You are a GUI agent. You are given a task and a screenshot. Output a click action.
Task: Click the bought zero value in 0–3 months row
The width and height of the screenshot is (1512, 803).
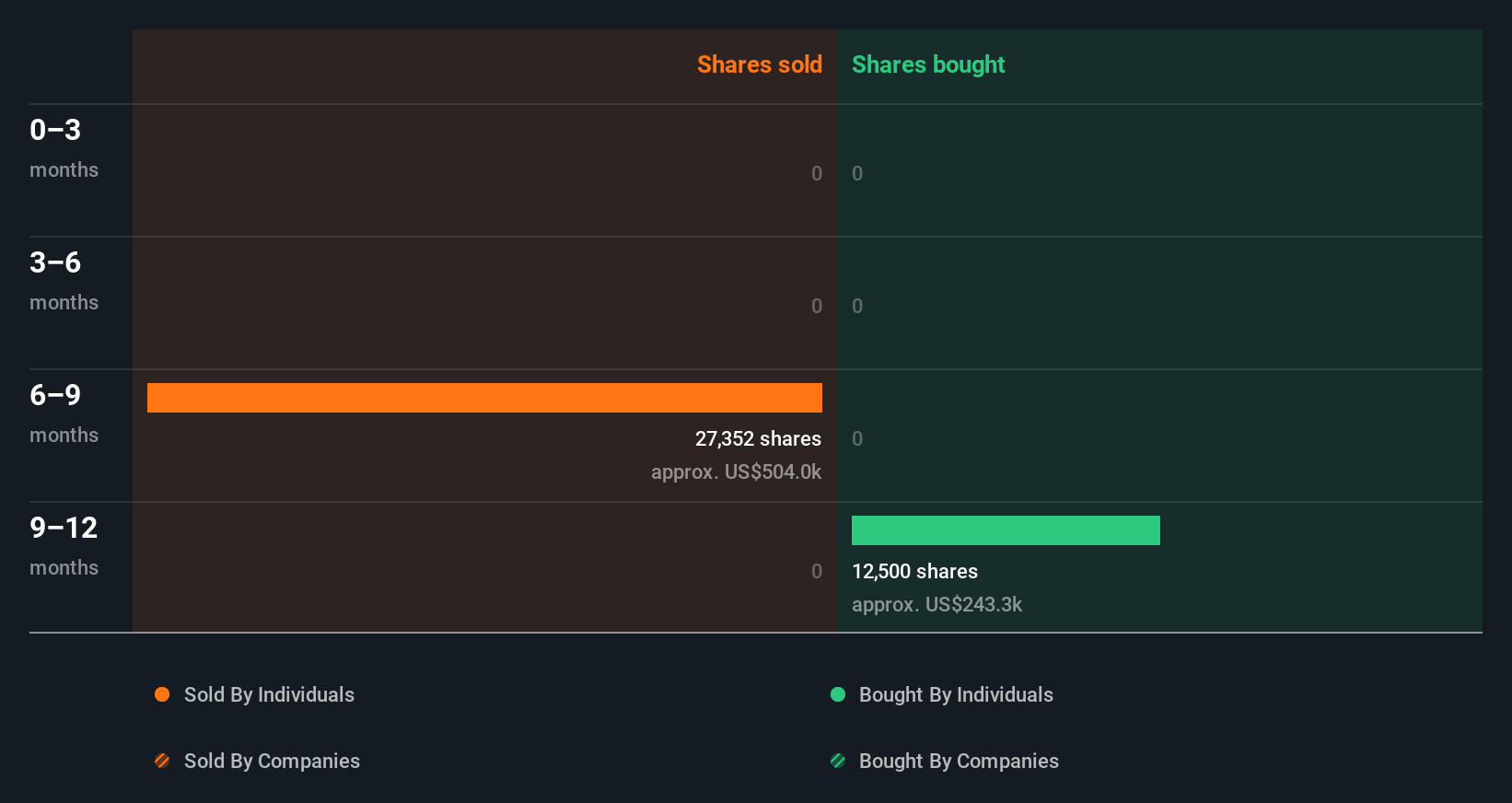point(857,173)
